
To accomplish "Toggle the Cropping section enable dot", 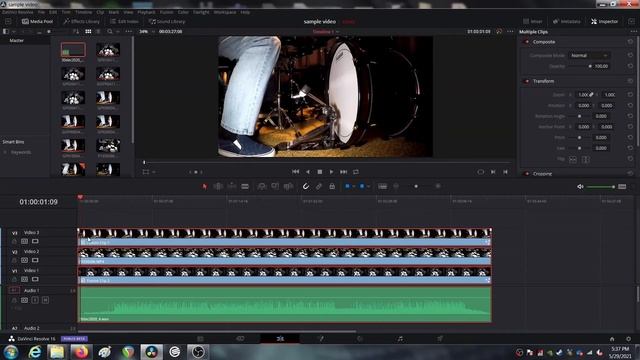I will pos(527,173).
